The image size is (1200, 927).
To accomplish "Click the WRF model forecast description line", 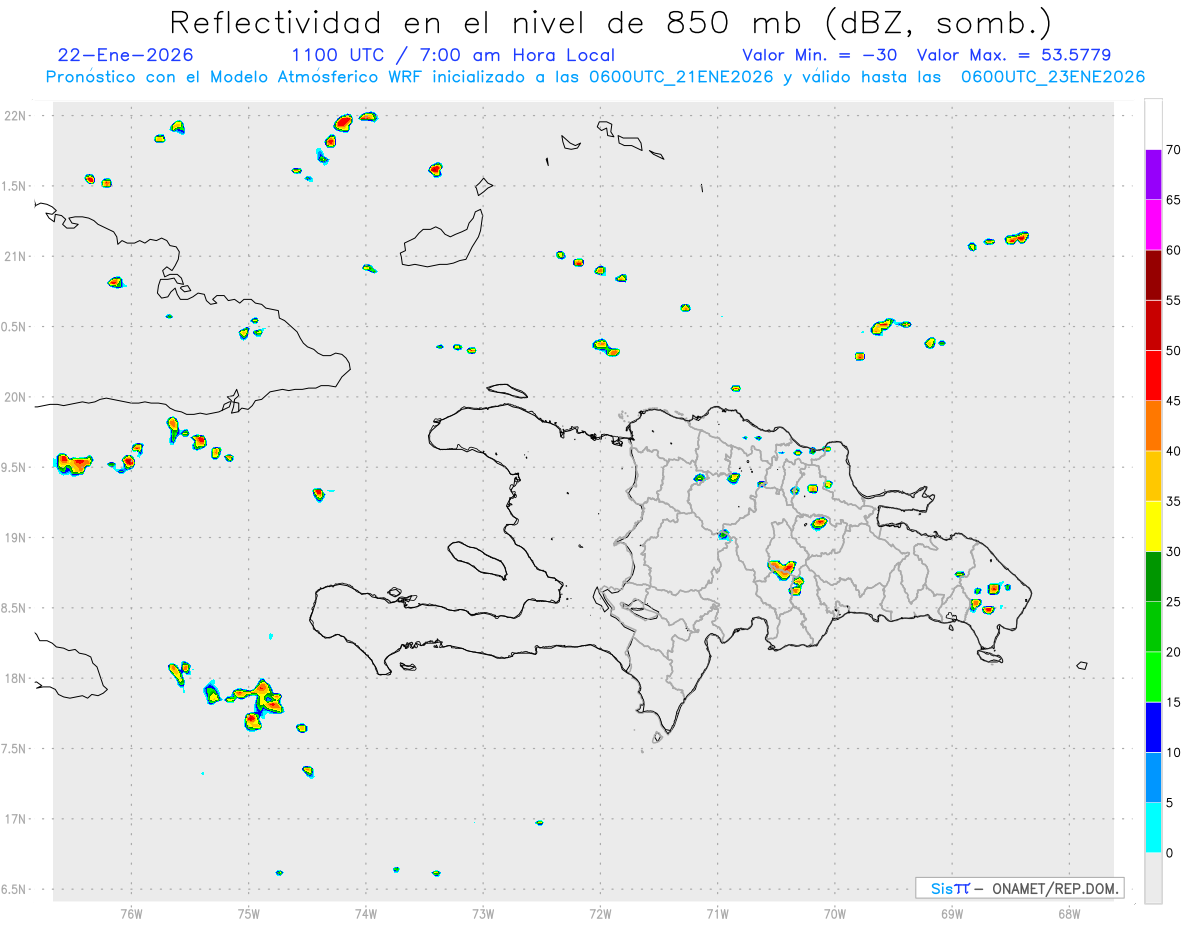I will coord(595,77).
